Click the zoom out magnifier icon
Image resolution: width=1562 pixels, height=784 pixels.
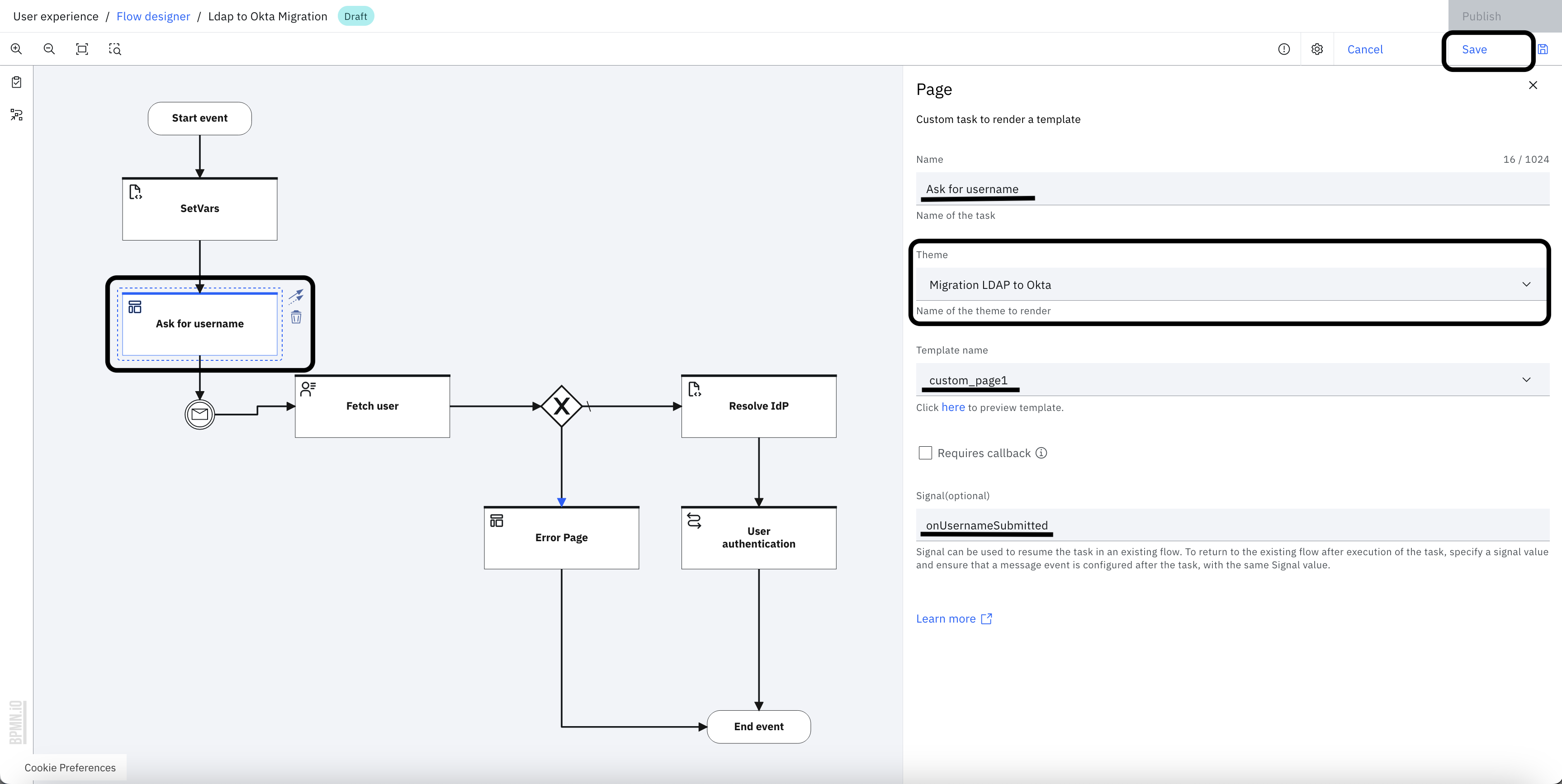click(49, 49)
